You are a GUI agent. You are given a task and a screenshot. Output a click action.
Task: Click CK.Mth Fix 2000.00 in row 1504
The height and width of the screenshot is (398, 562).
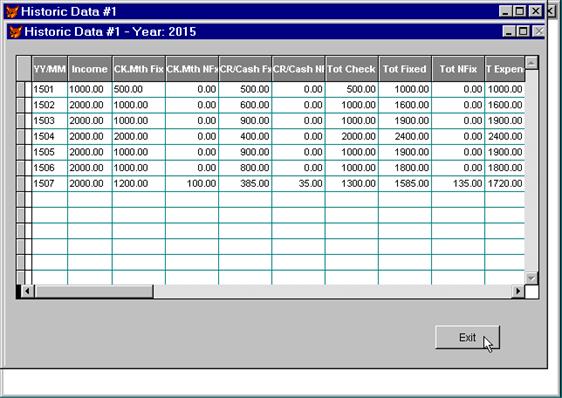tap(139, 136)
